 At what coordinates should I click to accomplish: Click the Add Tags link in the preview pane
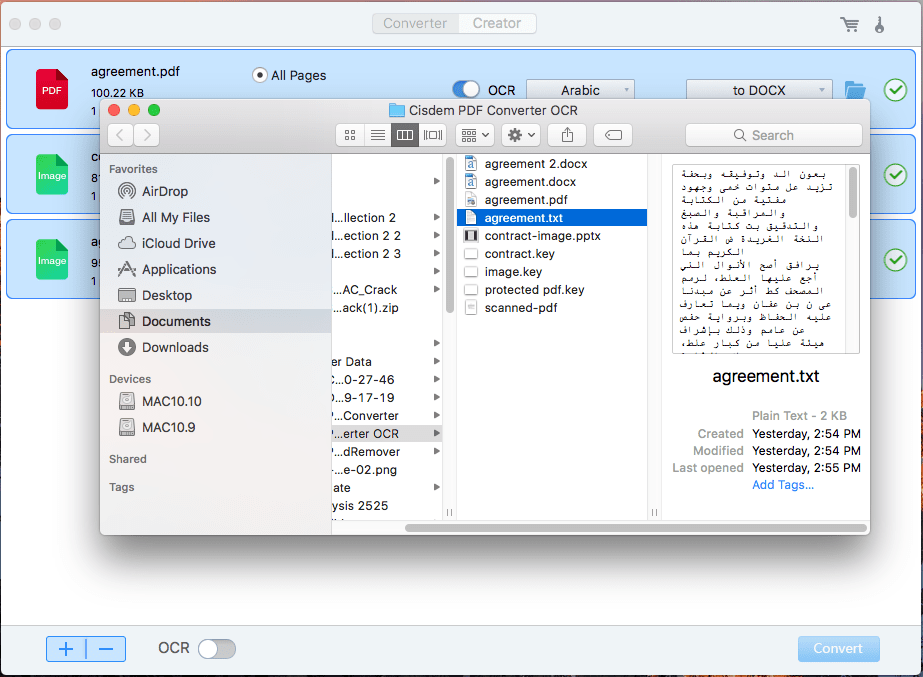(x=783, y=484)
